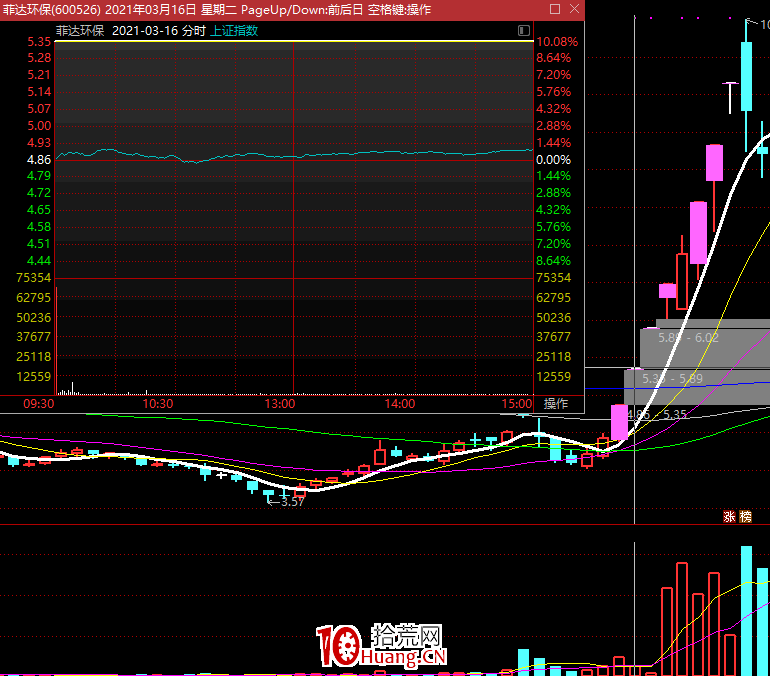The image size is (770, 676).
Task: Select the 分时 label in the header
Action: (194, 31)
